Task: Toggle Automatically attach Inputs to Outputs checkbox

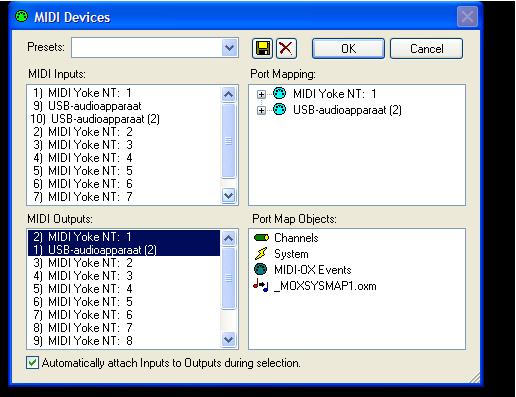Action: click(x=32, y=363)
